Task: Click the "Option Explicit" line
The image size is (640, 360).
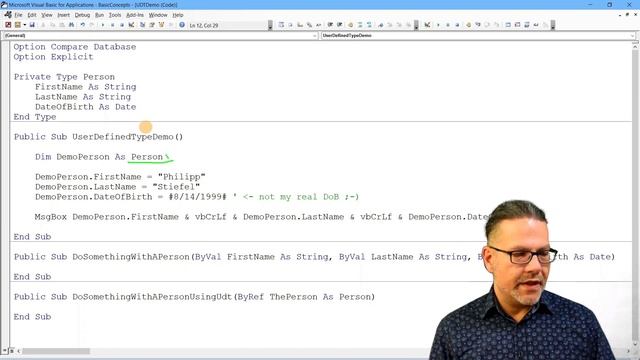Action: click(53, 57)
